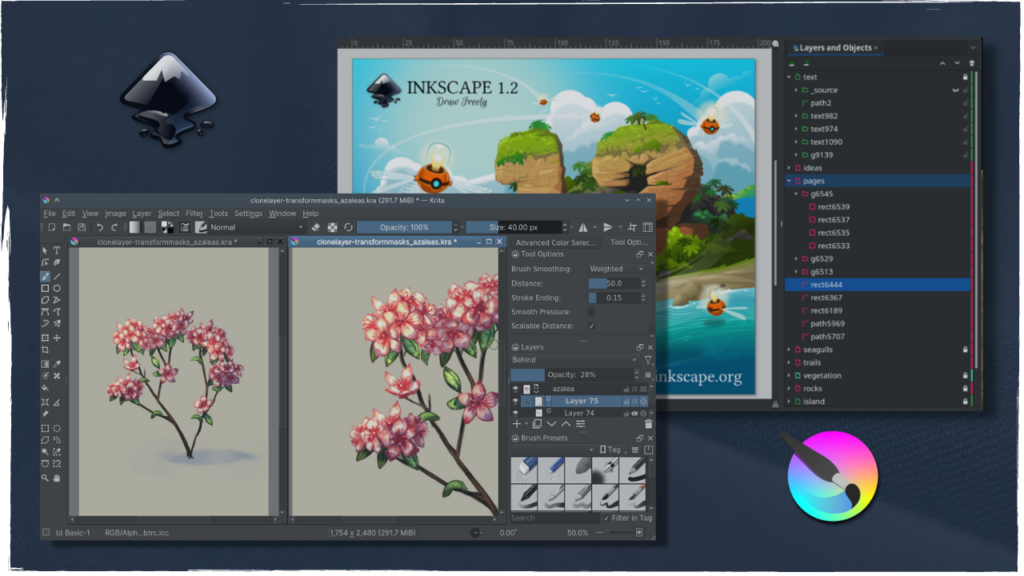
Task: Expand the ideas layer in Inkscape
Action: pos(789,168)
